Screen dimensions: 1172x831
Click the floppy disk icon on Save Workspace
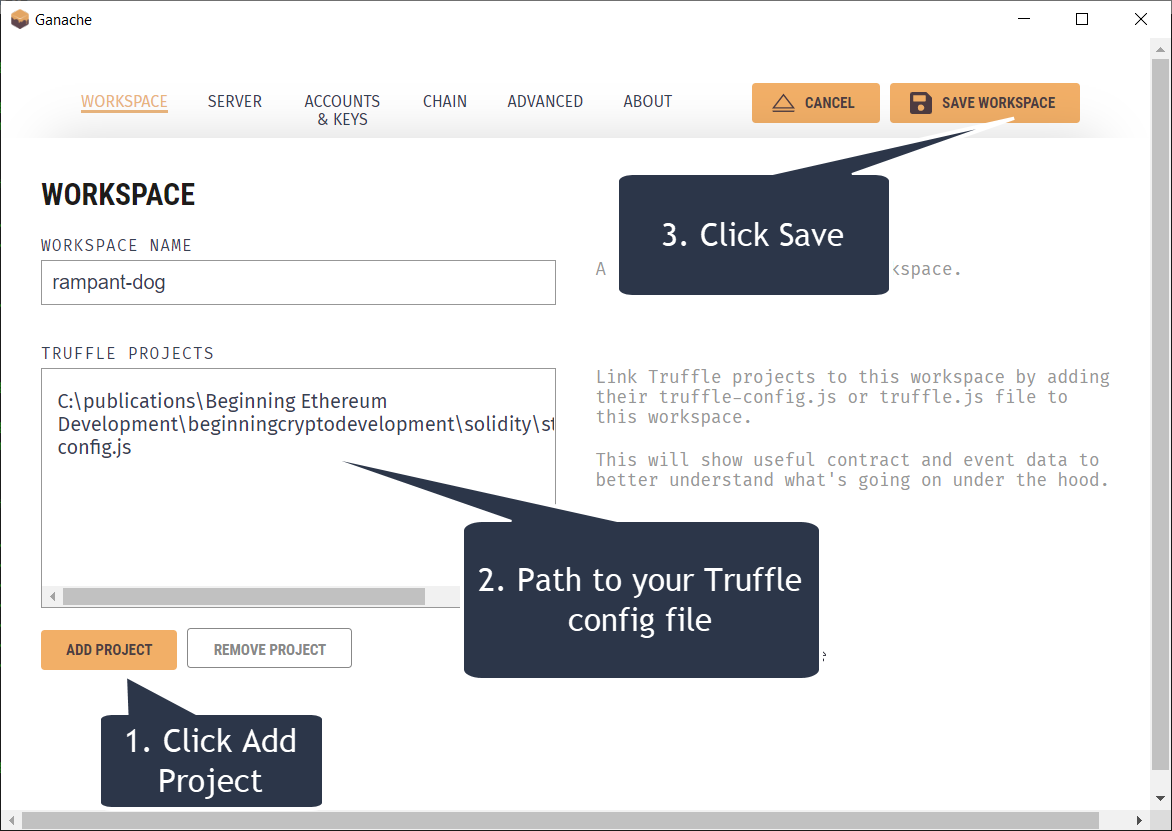[x=920, y=102]
